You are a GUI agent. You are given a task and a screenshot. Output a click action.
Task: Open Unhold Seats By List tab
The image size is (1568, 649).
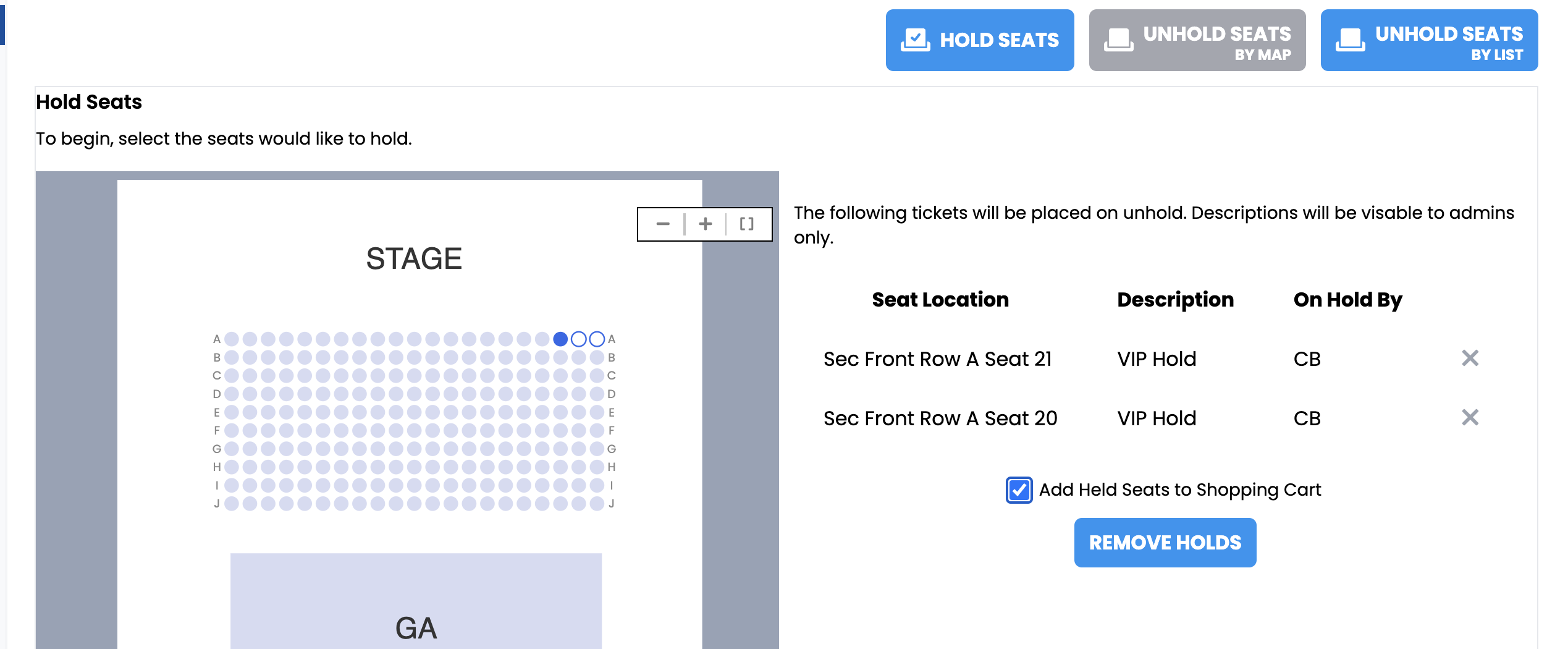point(1428,40)
